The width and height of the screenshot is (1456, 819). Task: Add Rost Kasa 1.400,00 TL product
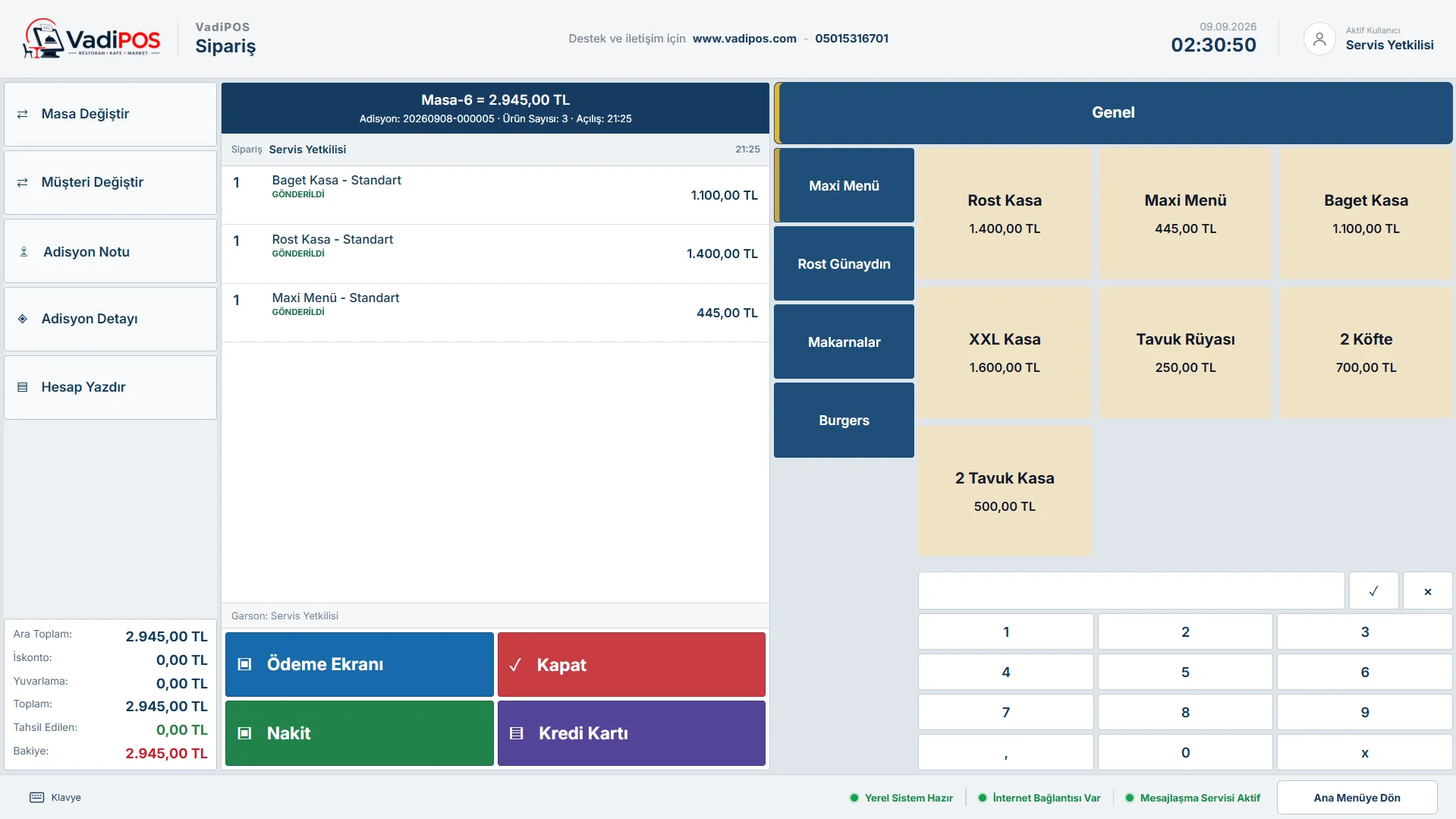[1005, 213]
